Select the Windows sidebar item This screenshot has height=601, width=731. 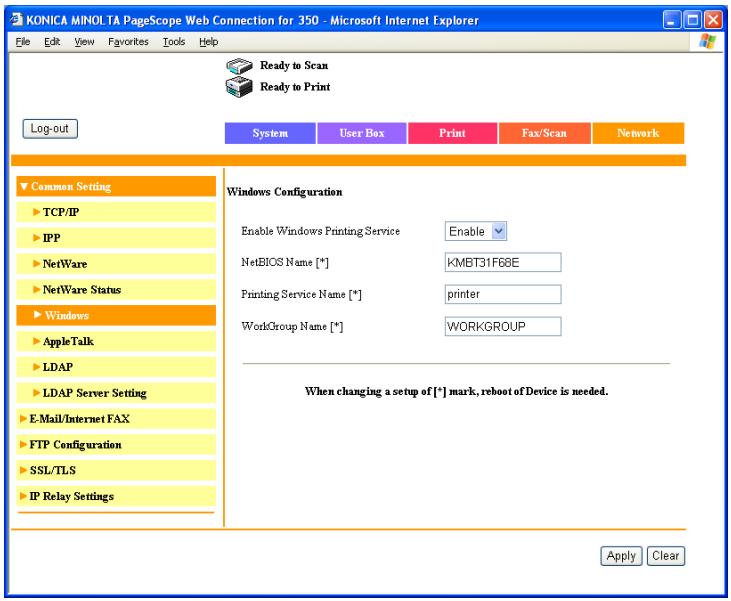116,316
